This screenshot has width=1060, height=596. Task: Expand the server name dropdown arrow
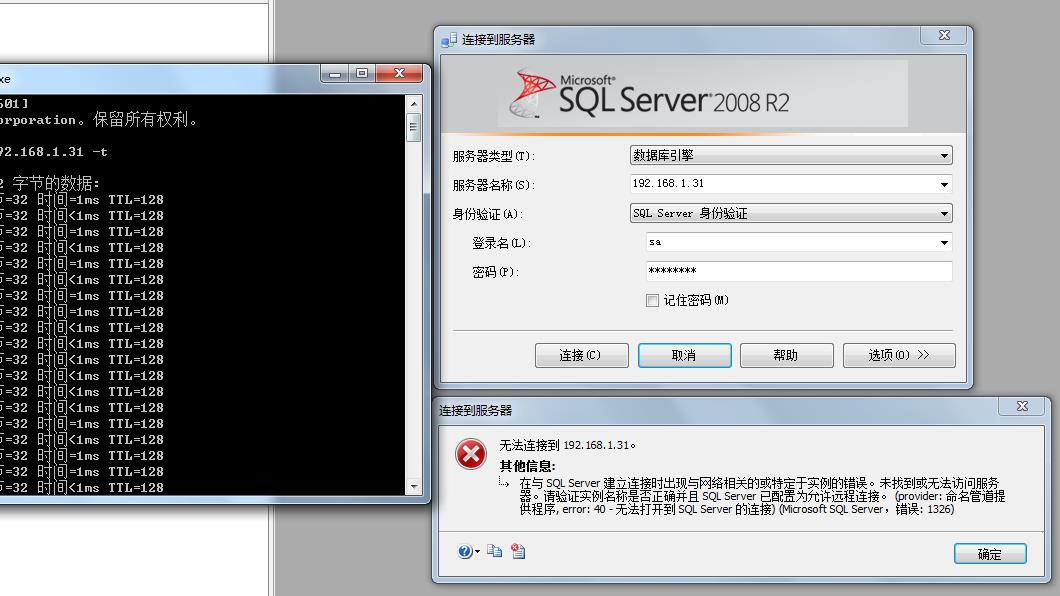point(944,184)
